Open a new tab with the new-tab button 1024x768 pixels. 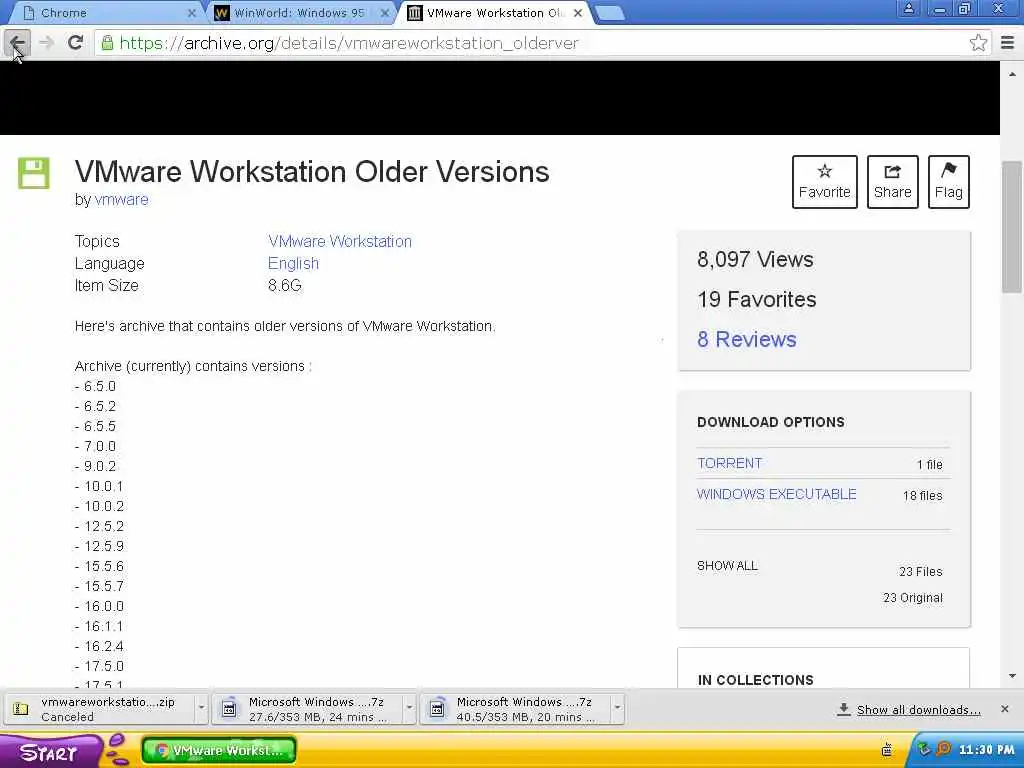tap(610, 13)
